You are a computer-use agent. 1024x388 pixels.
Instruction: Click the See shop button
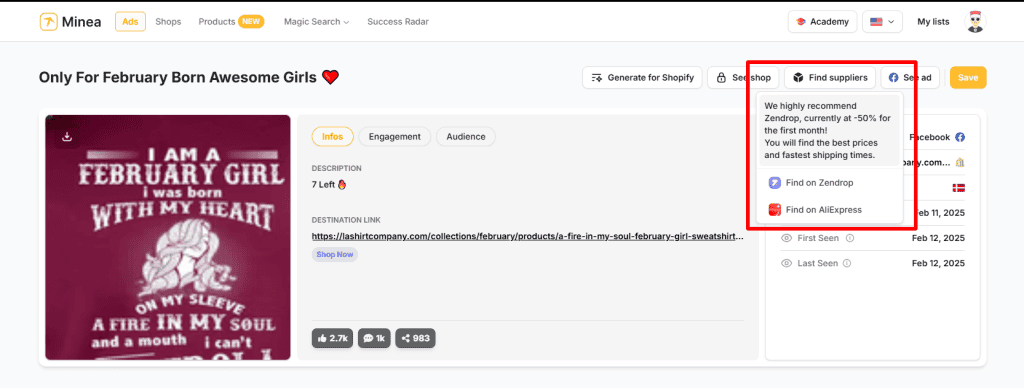743,78
